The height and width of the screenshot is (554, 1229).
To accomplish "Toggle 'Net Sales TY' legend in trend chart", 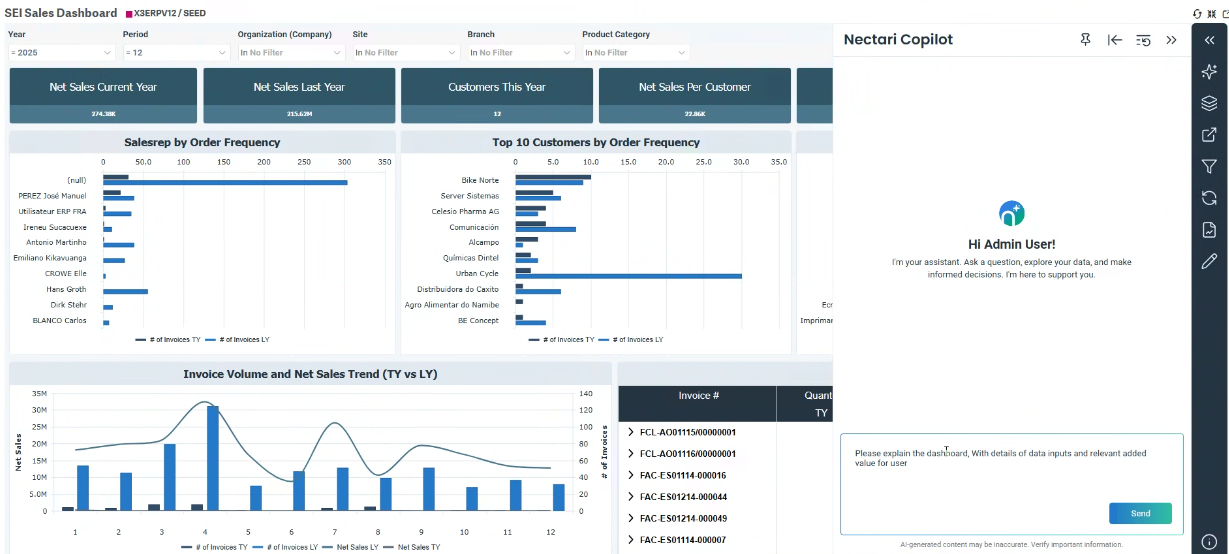I will coord(411,547).
